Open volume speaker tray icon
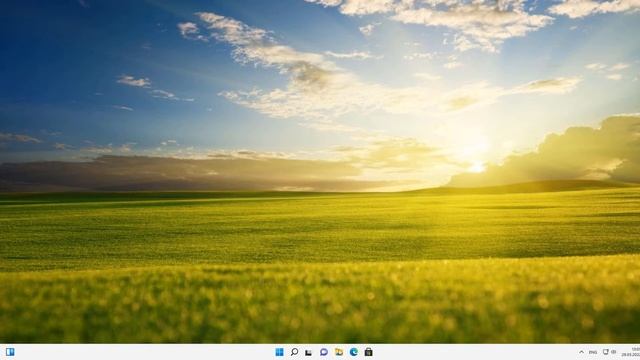This screenshot has height=360, width=640. [613, 352]
